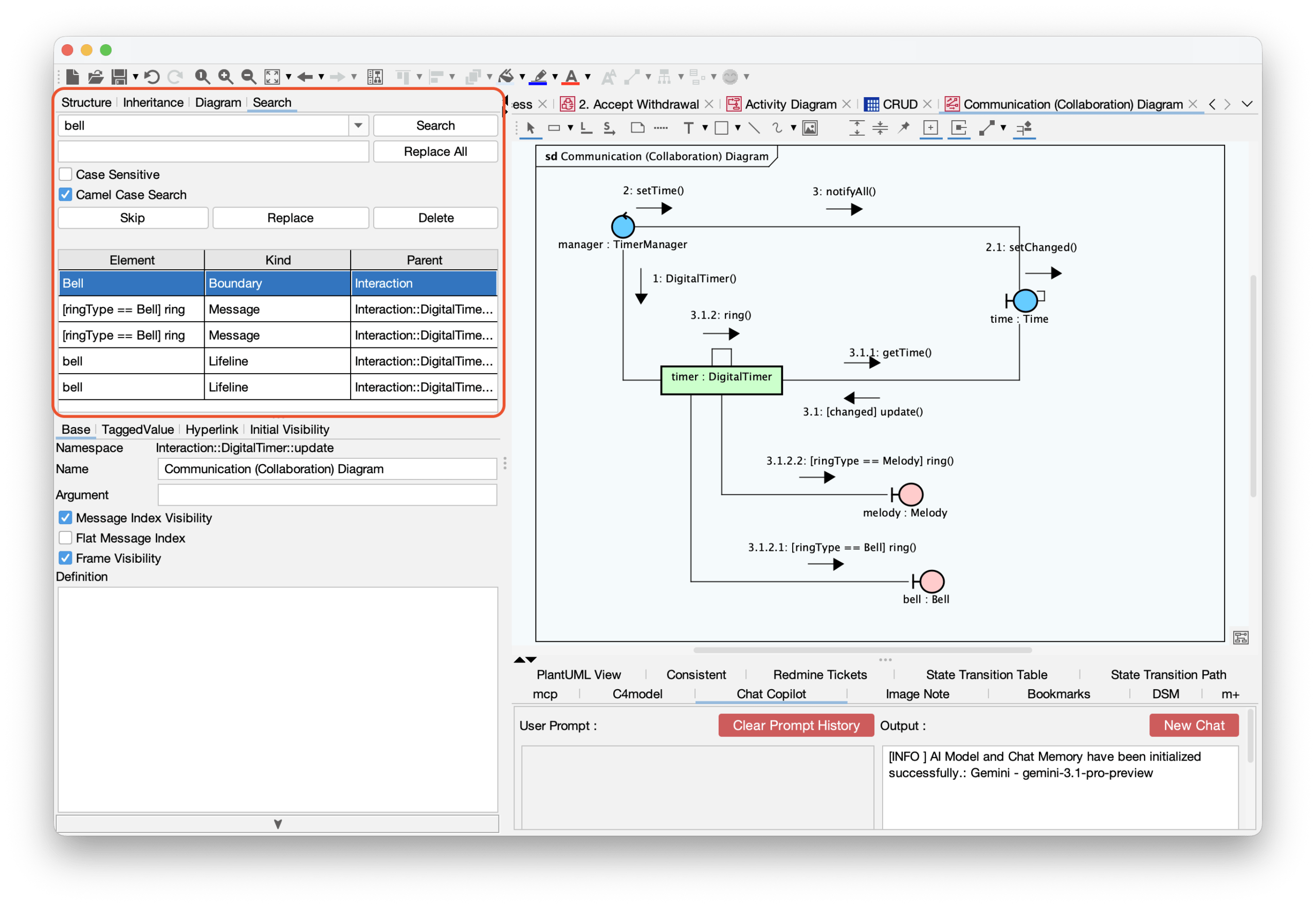The image size is (1316, 907).
Task: Click the Replace All button
Action: click(x=435, y=152)
